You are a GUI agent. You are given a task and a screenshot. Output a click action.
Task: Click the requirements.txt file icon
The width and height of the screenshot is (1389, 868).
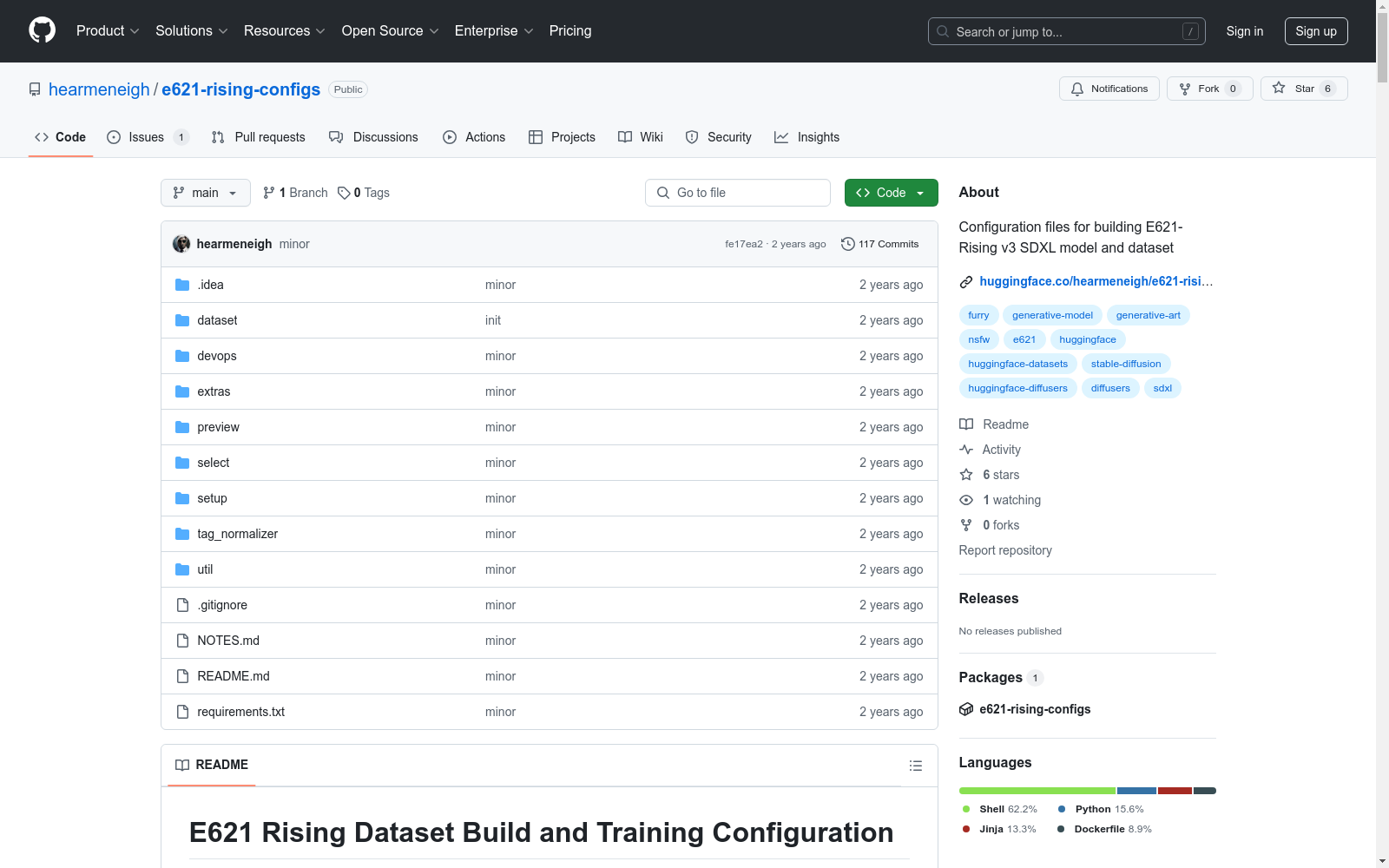click(x=182, y=712)
